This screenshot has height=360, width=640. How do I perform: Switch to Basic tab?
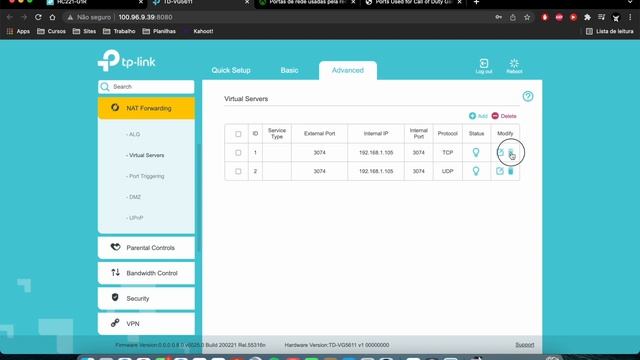289,70
